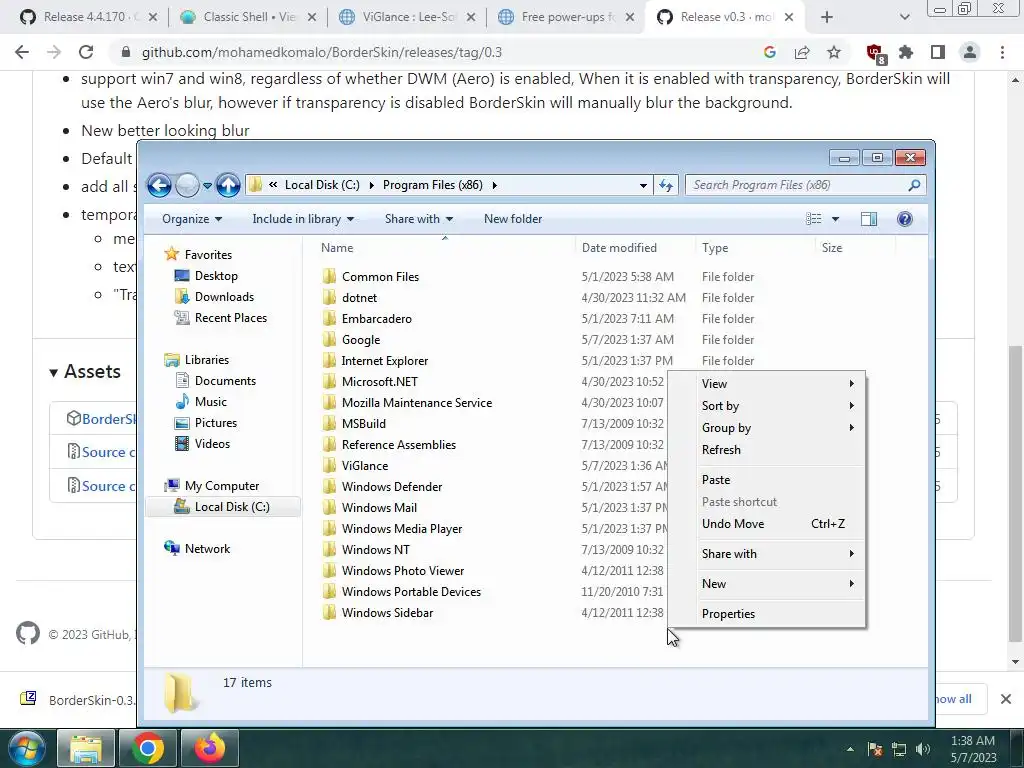Open the New submenu in context menu
This screenshot has width=1024, height=768.
click(x=778, y=584)
